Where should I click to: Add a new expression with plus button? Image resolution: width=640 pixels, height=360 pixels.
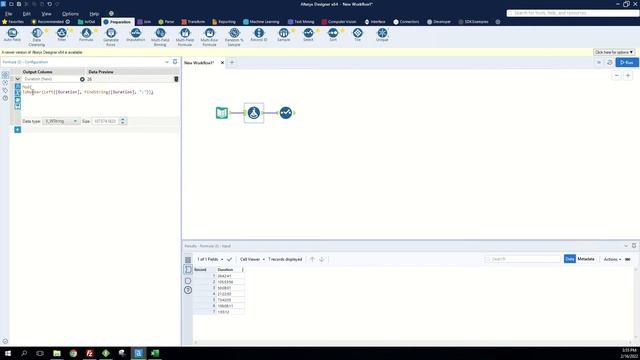[x=18, y=129]
